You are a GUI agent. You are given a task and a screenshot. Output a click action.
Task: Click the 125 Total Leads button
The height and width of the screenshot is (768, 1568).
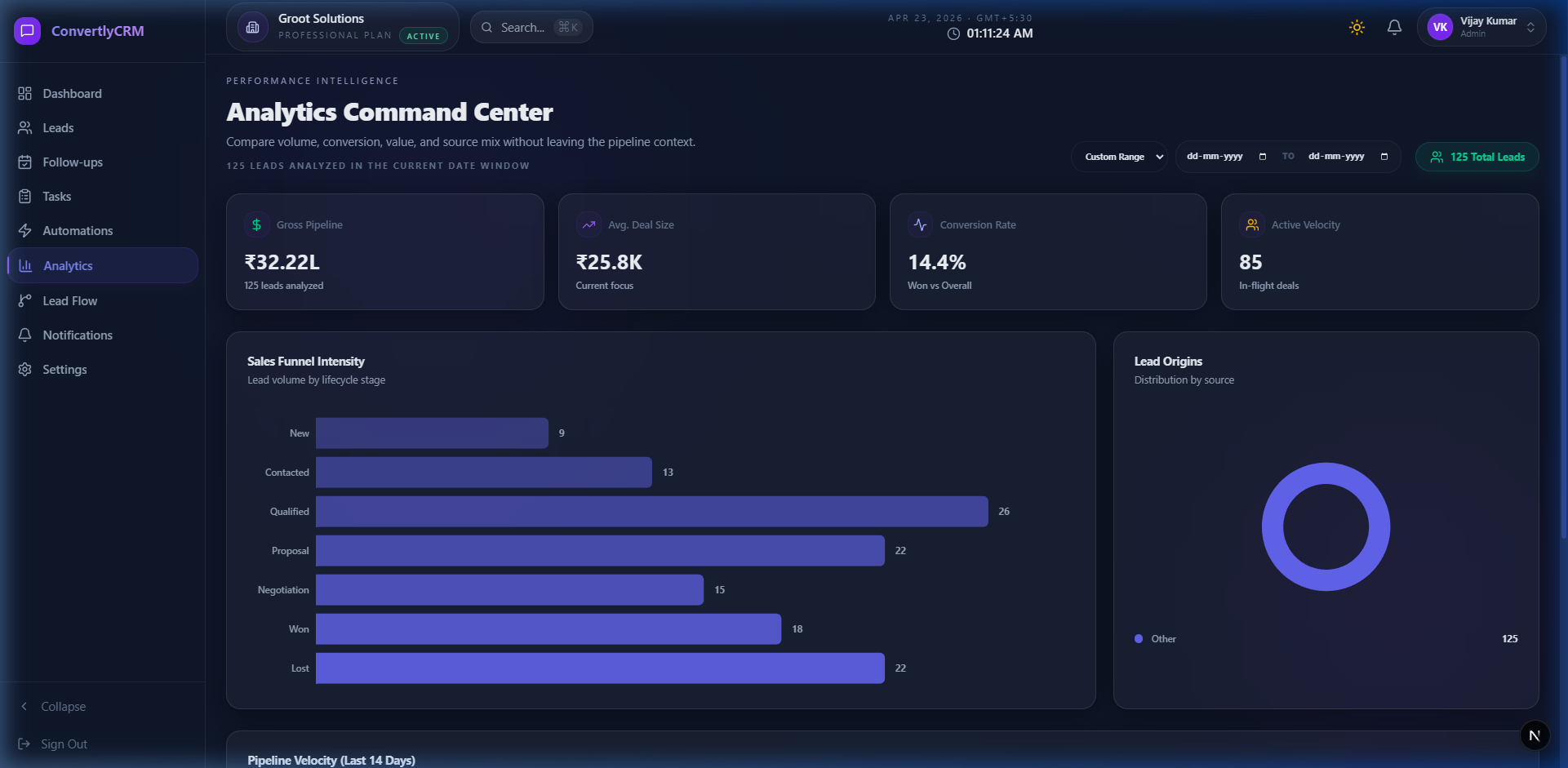[x=1476, y=156]
